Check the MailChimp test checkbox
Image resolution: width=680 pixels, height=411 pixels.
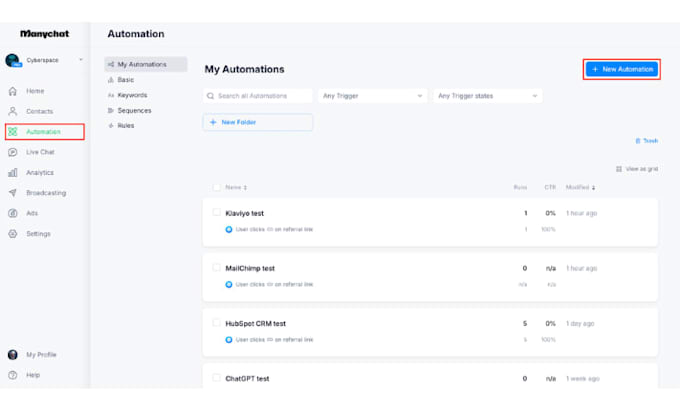coord(216,267)
